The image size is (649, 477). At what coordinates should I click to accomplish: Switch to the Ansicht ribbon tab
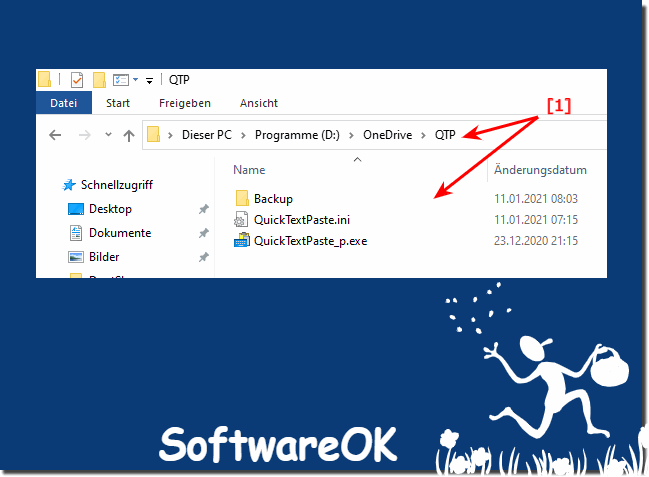coord(259,103)
